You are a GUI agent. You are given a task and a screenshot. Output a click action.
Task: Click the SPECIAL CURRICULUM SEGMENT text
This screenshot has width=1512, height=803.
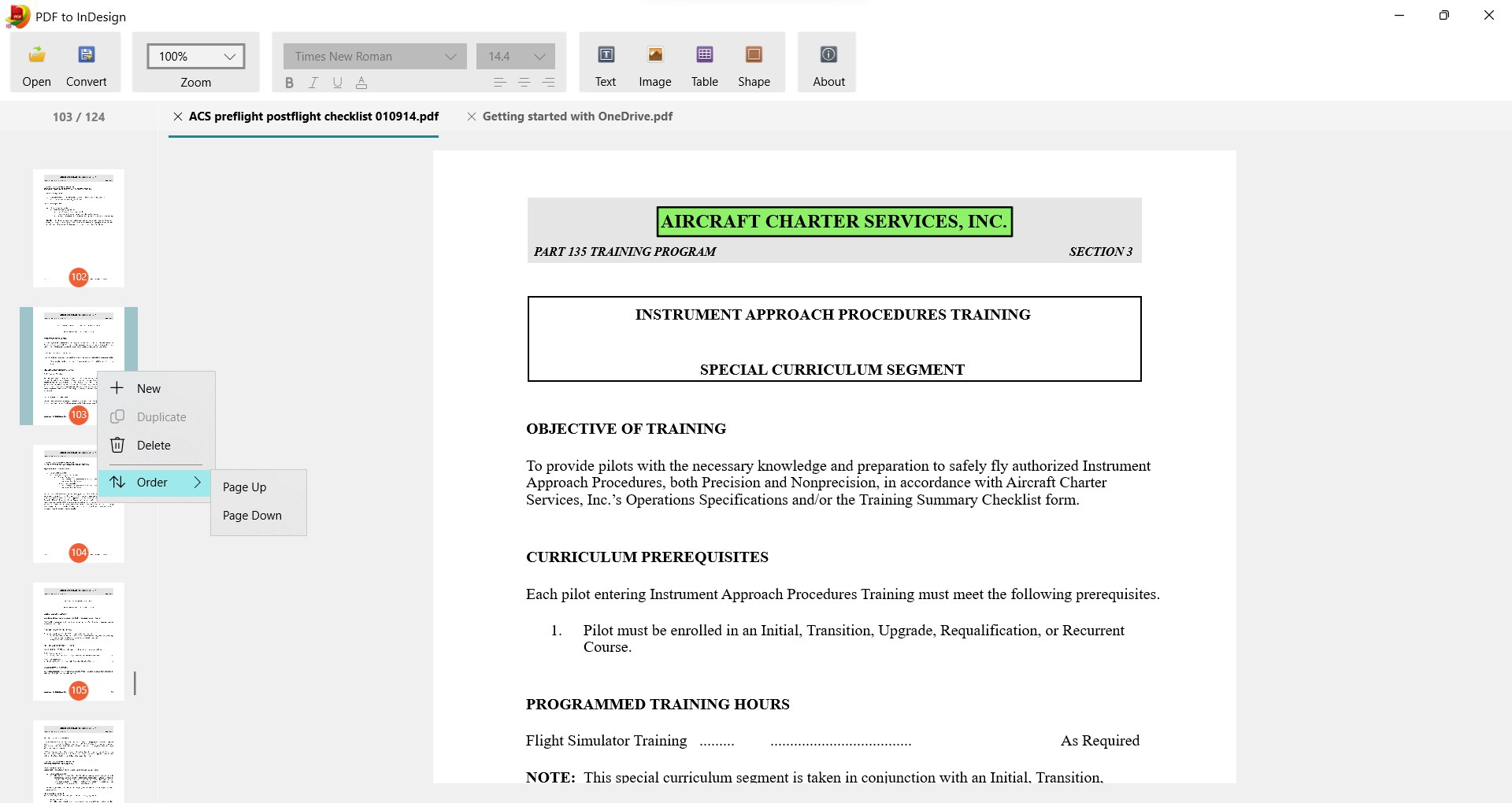coord(832,370)
